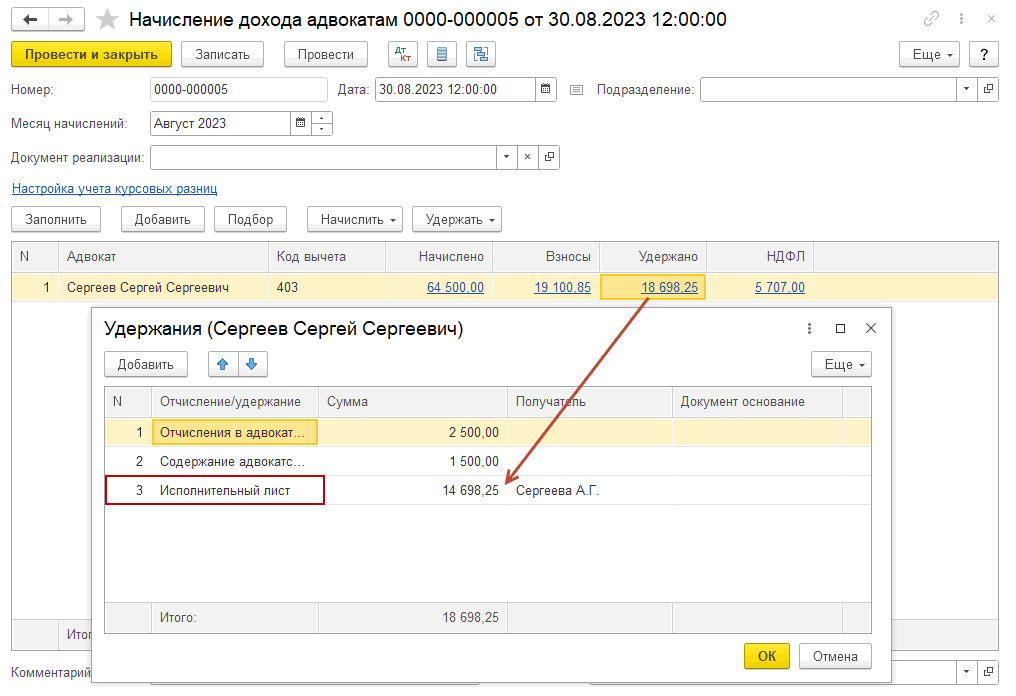Move deduction row down with arrow

[252, 364]
